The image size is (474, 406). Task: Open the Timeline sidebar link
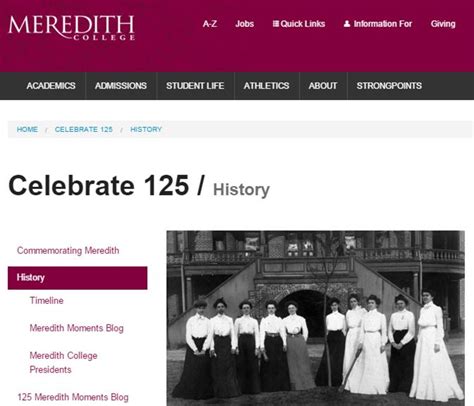(x=47, y=300)
